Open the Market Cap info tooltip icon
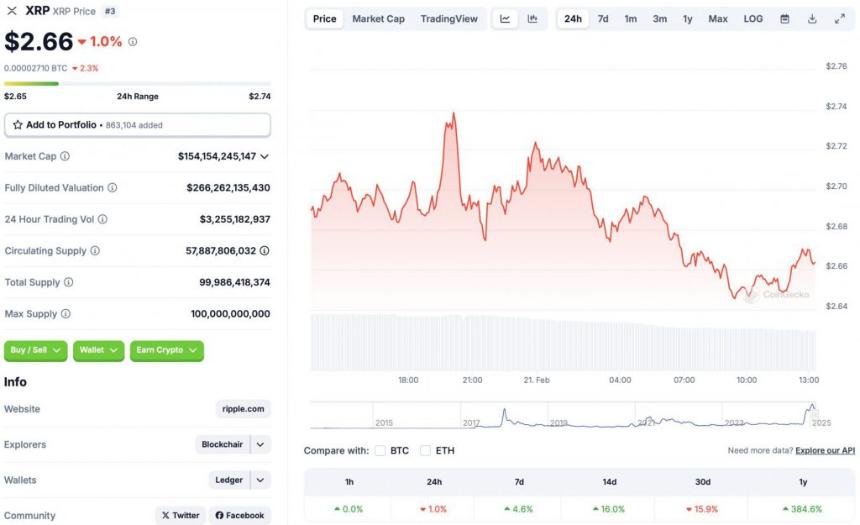Viewport: 860px width, 525px height. pyautogui.click(x=65, y=156)
